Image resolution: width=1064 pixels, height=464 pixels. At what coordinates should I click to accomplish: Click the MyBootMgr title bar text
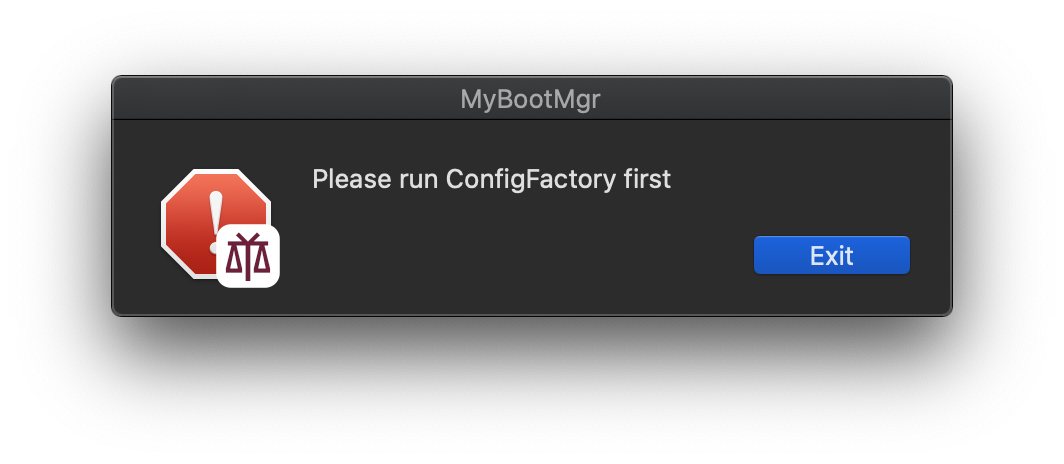pos(531,100)
